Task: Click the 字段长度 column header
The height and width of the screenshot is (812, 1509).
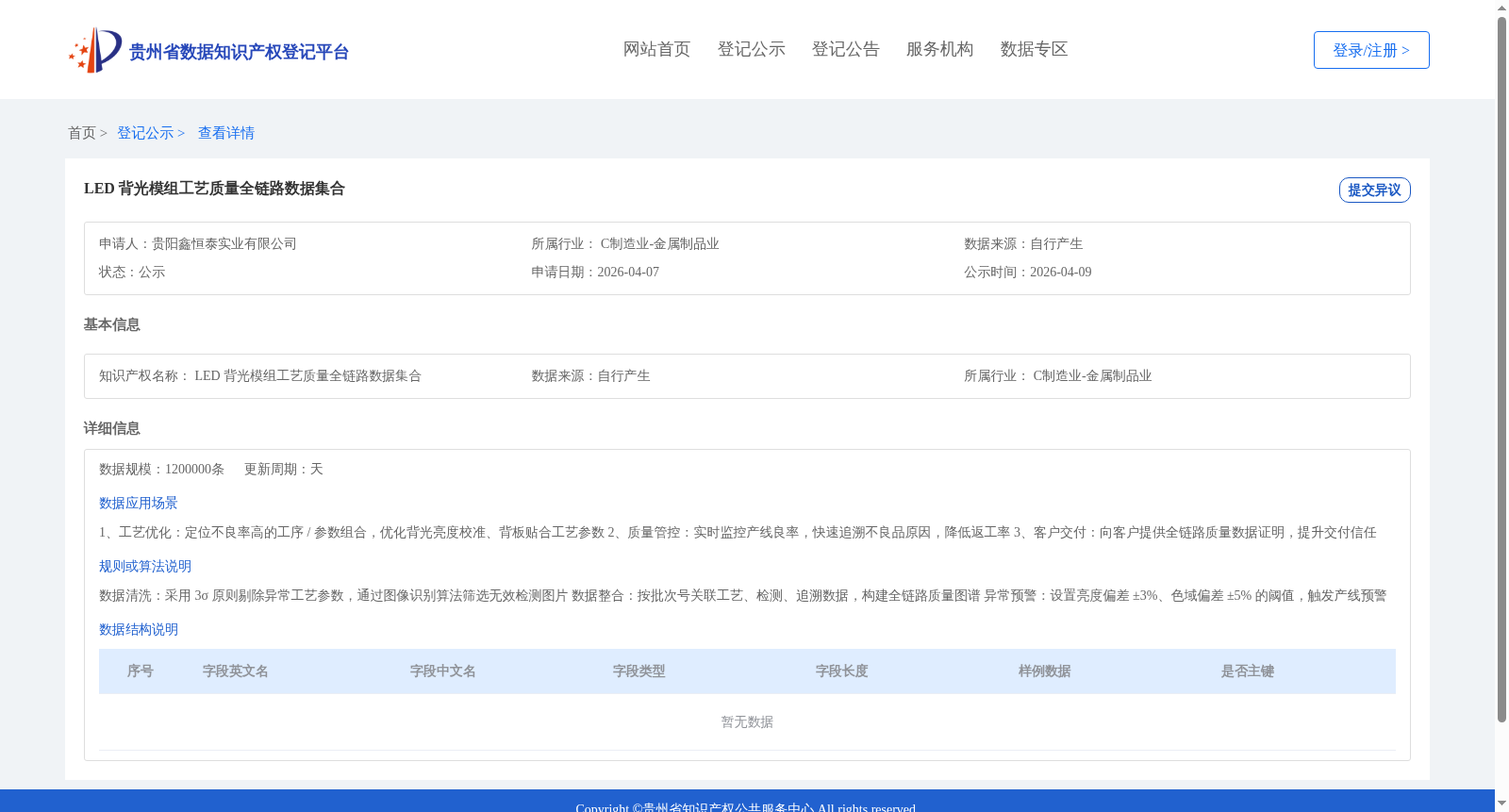Action: [x=842, y=671]
